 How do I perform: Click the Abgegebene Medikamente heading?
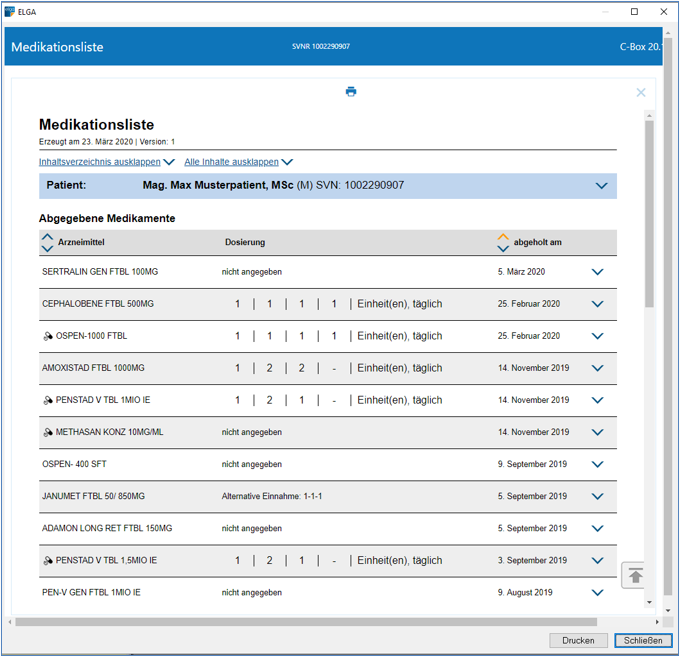click(x=107, y=218)
